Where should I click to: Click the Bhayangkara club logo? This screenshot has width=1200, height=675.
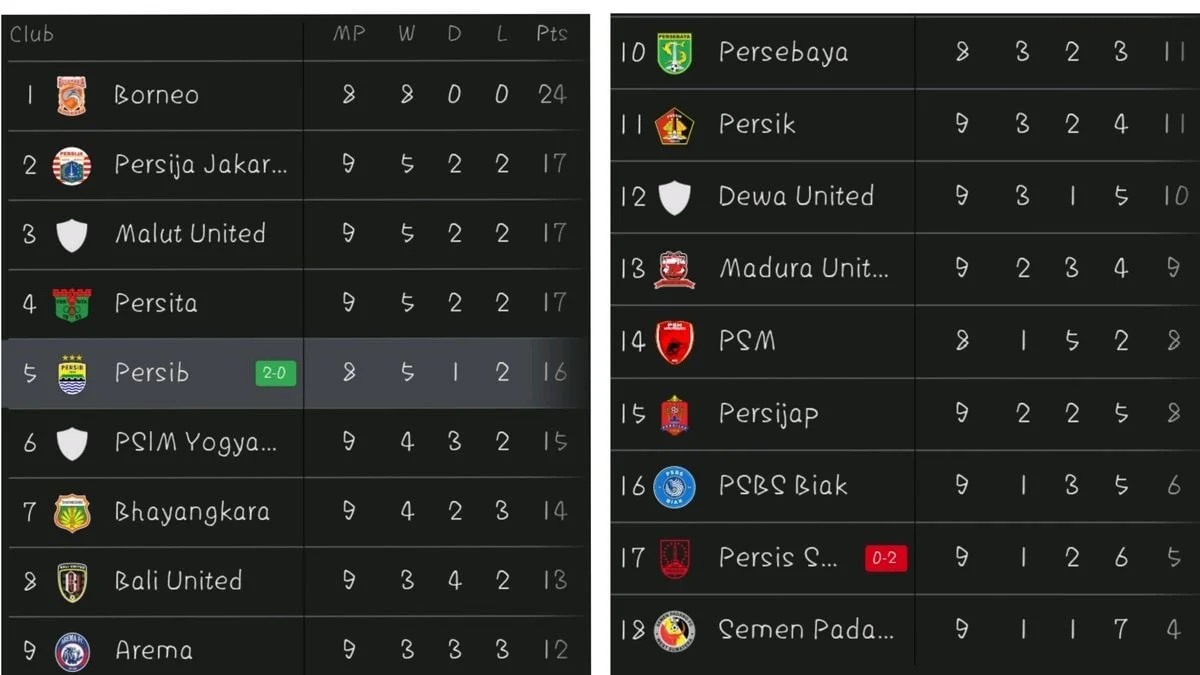pos(71,512)
